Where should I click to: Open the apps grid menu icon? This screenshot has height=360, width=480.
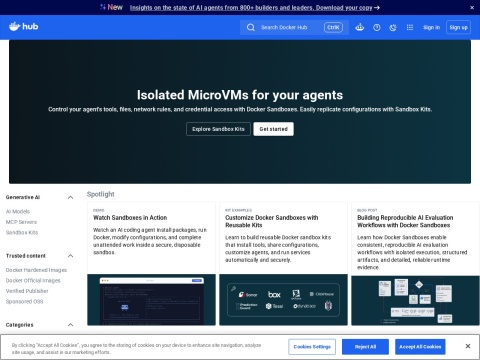[x=410, y=27]
